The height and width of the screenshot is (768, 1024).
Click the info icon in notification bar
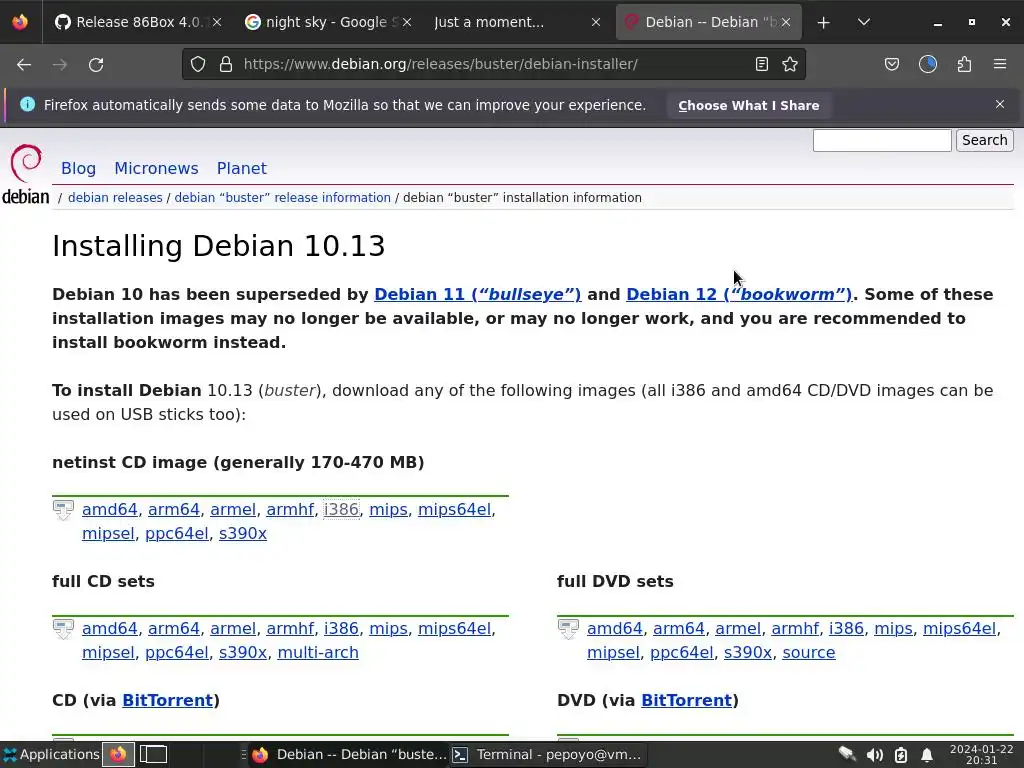pyautogui.click(x=27, y=104)
